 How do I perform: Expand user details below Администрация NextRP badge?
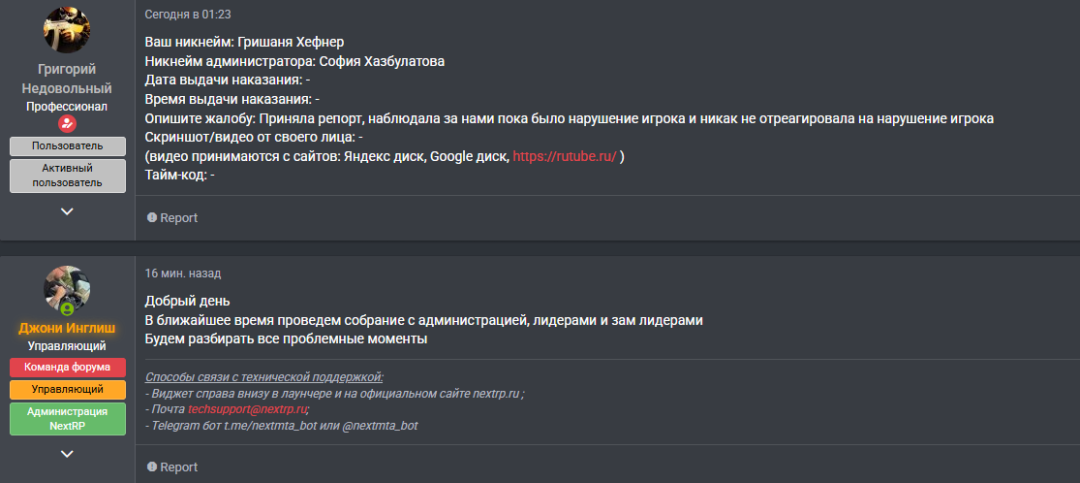pyautogui.click(x=67, y=454)
